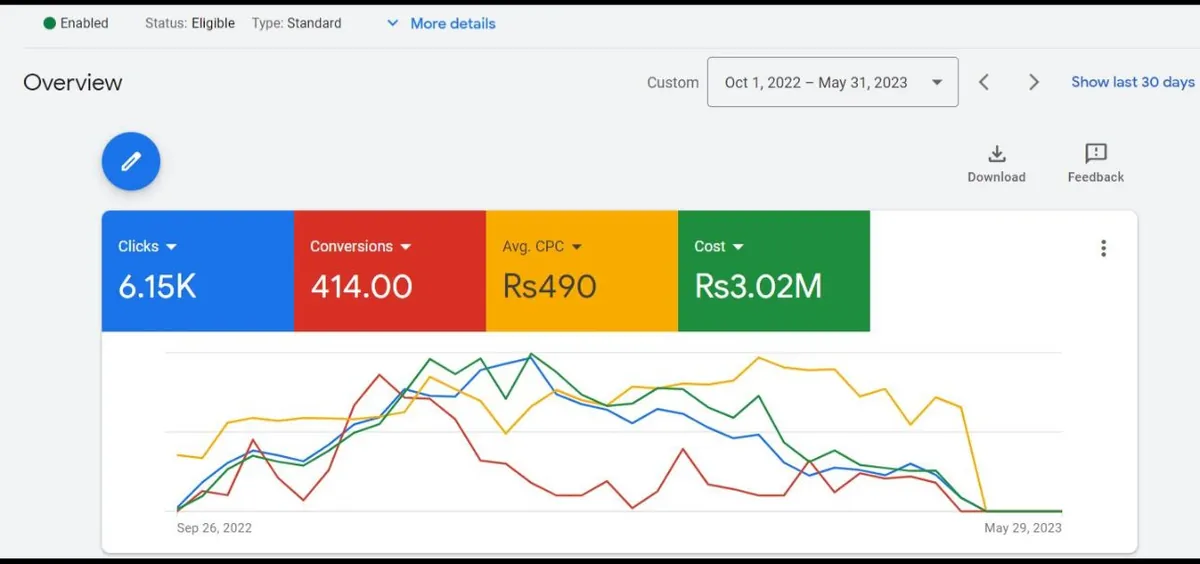Click the Status: Eligible text
1200x564 pixels.
point(190,23)
